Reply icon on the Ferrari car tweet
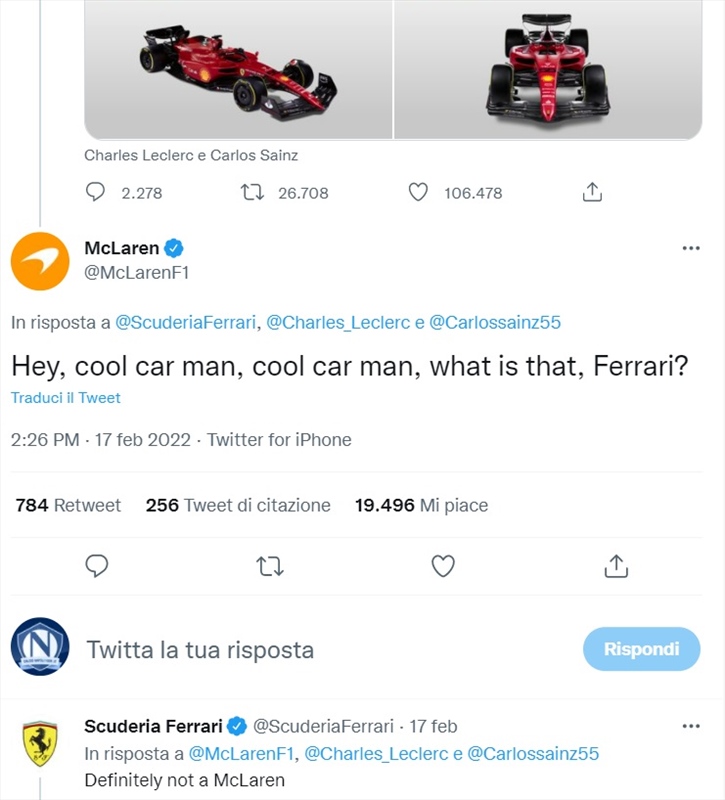The image size is (725, 800). (x=95, y=192)
